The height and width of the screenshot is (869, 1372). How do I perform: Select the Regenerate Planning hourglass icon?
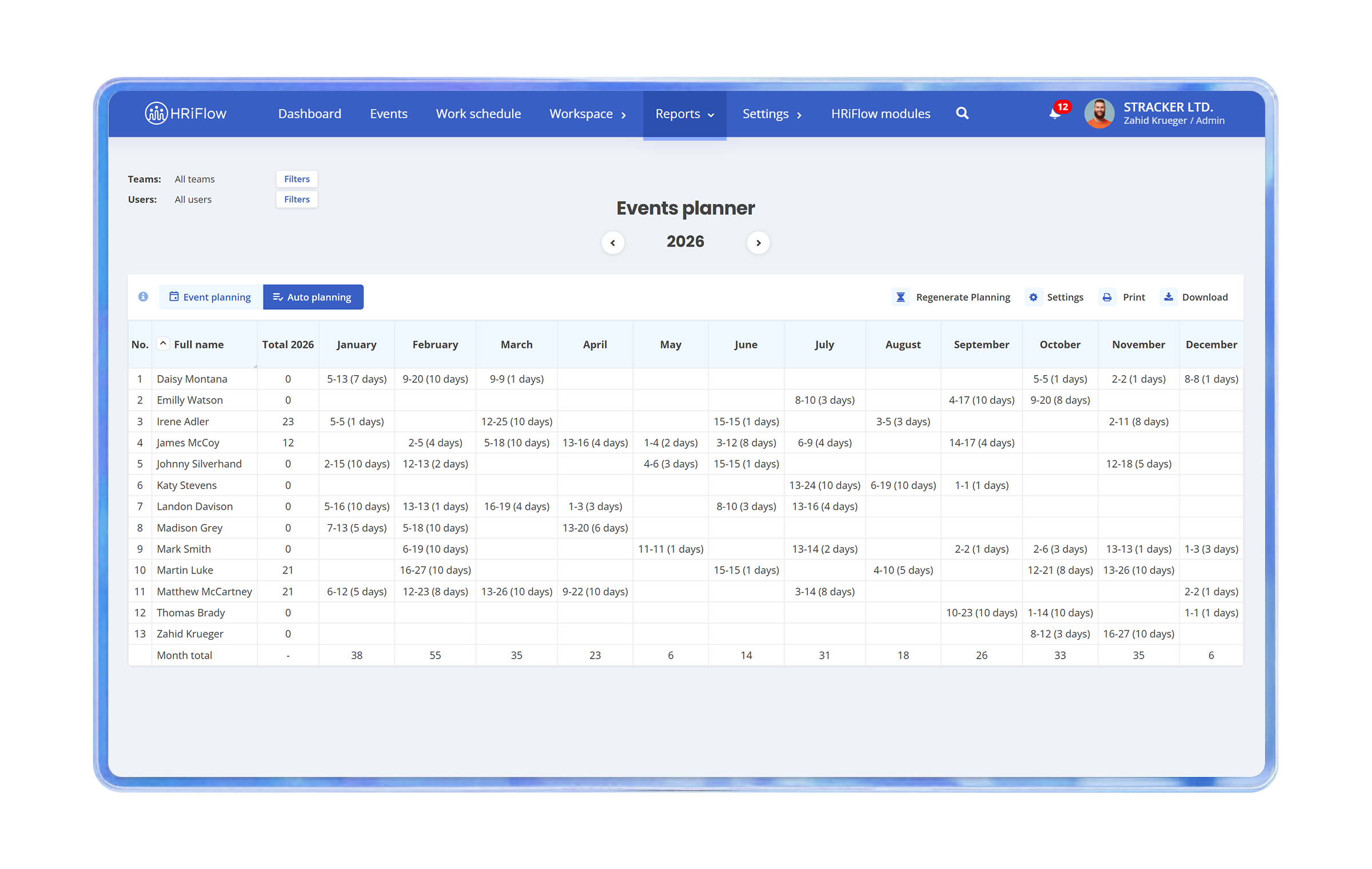coord(901,297)
